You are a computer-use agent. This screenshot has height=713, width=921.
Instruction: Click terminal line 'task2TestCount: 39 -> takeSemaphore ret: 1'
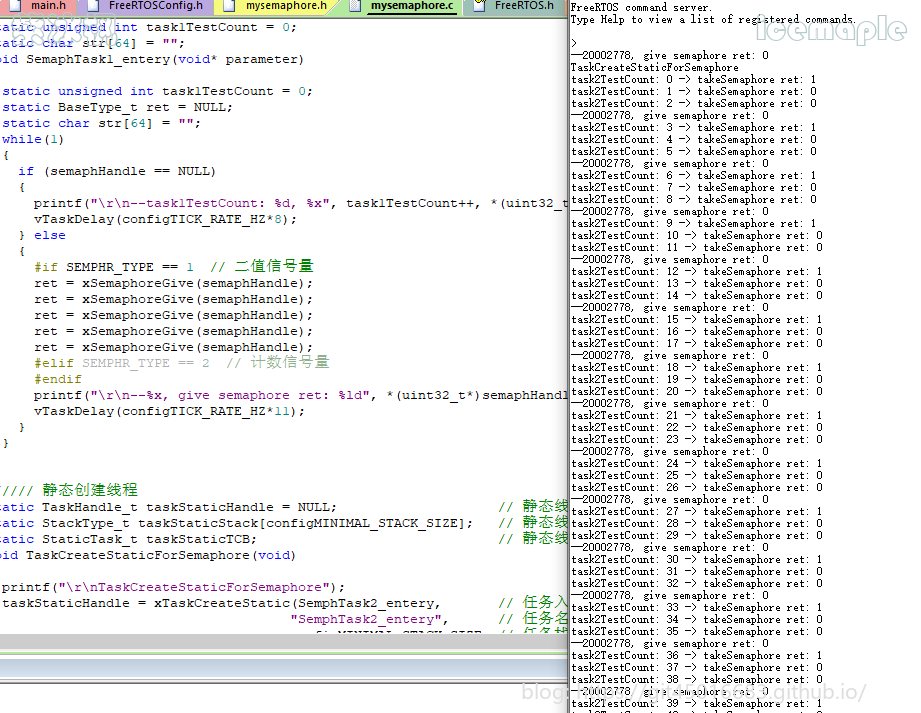[697, 704]
